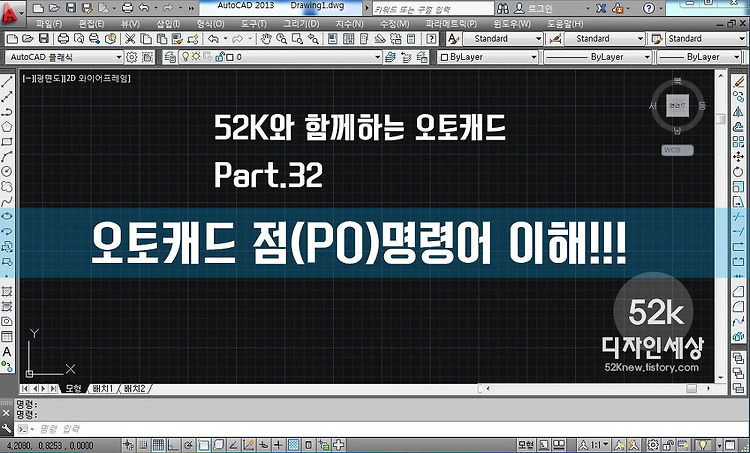
Task: Open the 수정(M) menu
Action: tap(395, 23)
